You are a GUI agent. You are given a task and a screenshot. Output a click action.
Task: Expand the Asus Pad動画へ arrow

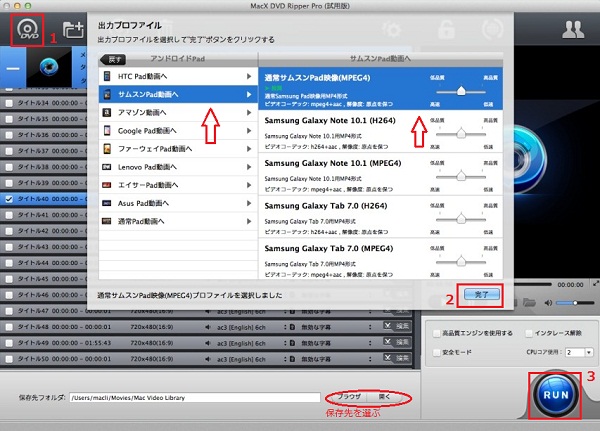249,203
